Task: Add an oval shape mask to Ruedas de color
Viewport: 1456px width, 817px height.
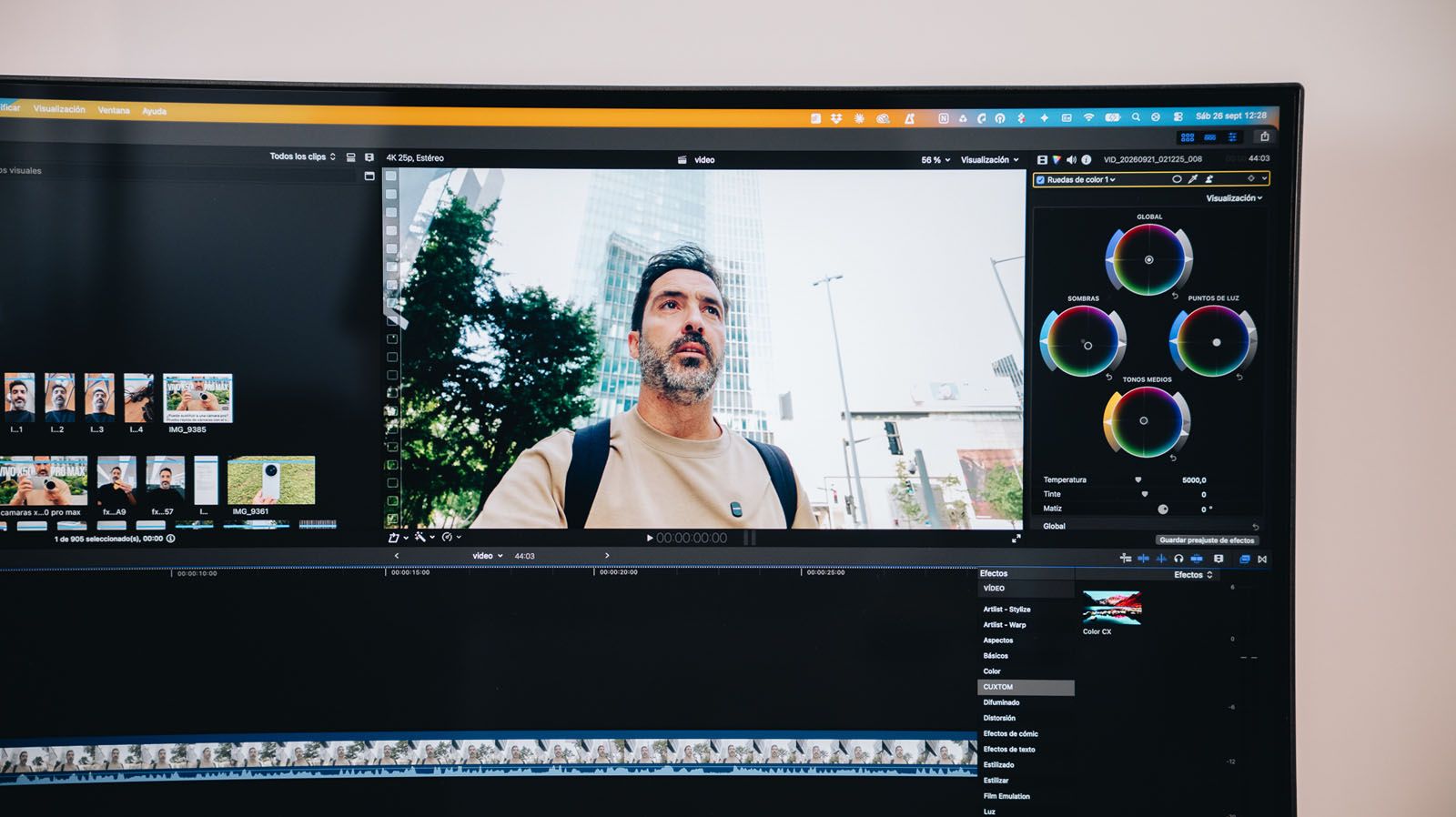Action: point(1177,179)
